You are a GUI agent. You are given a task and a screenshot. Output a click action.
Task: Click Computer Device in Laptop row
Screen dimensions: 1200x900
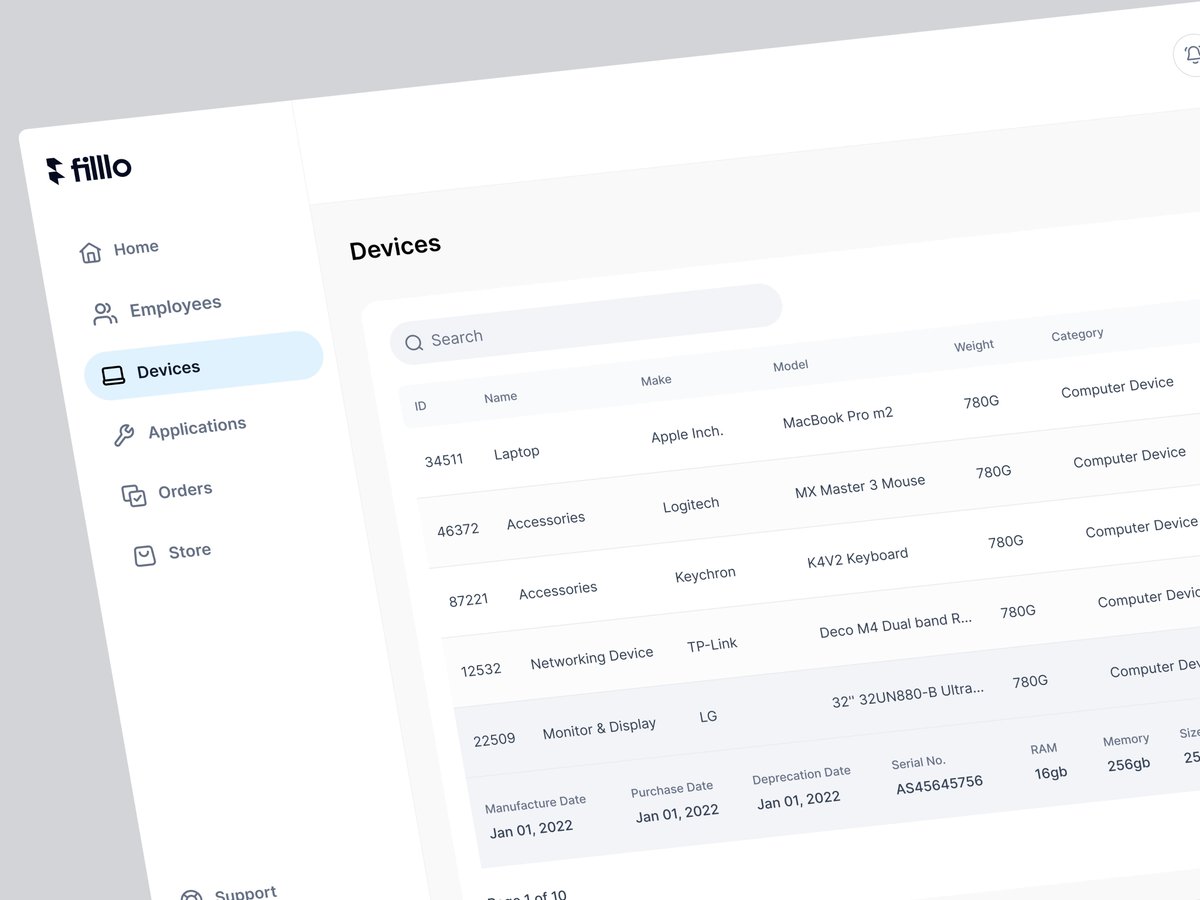tap(1117, 387)
